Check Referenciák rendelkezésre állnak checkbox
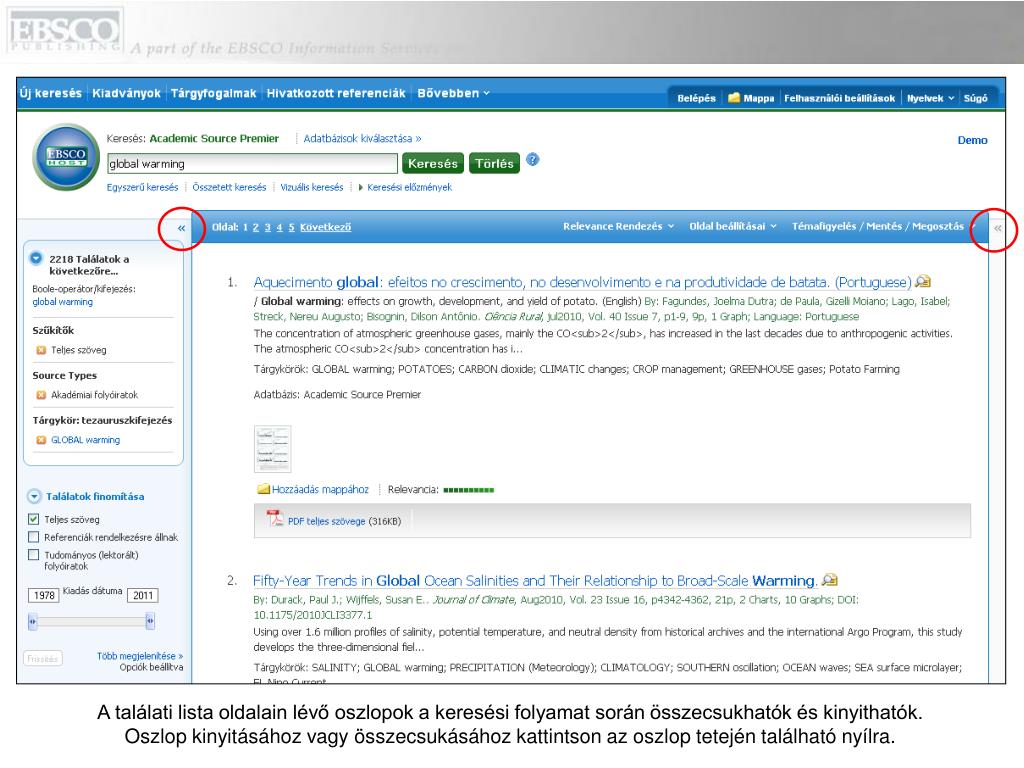Screen dimensions: 1024x768 pos(33,537)
